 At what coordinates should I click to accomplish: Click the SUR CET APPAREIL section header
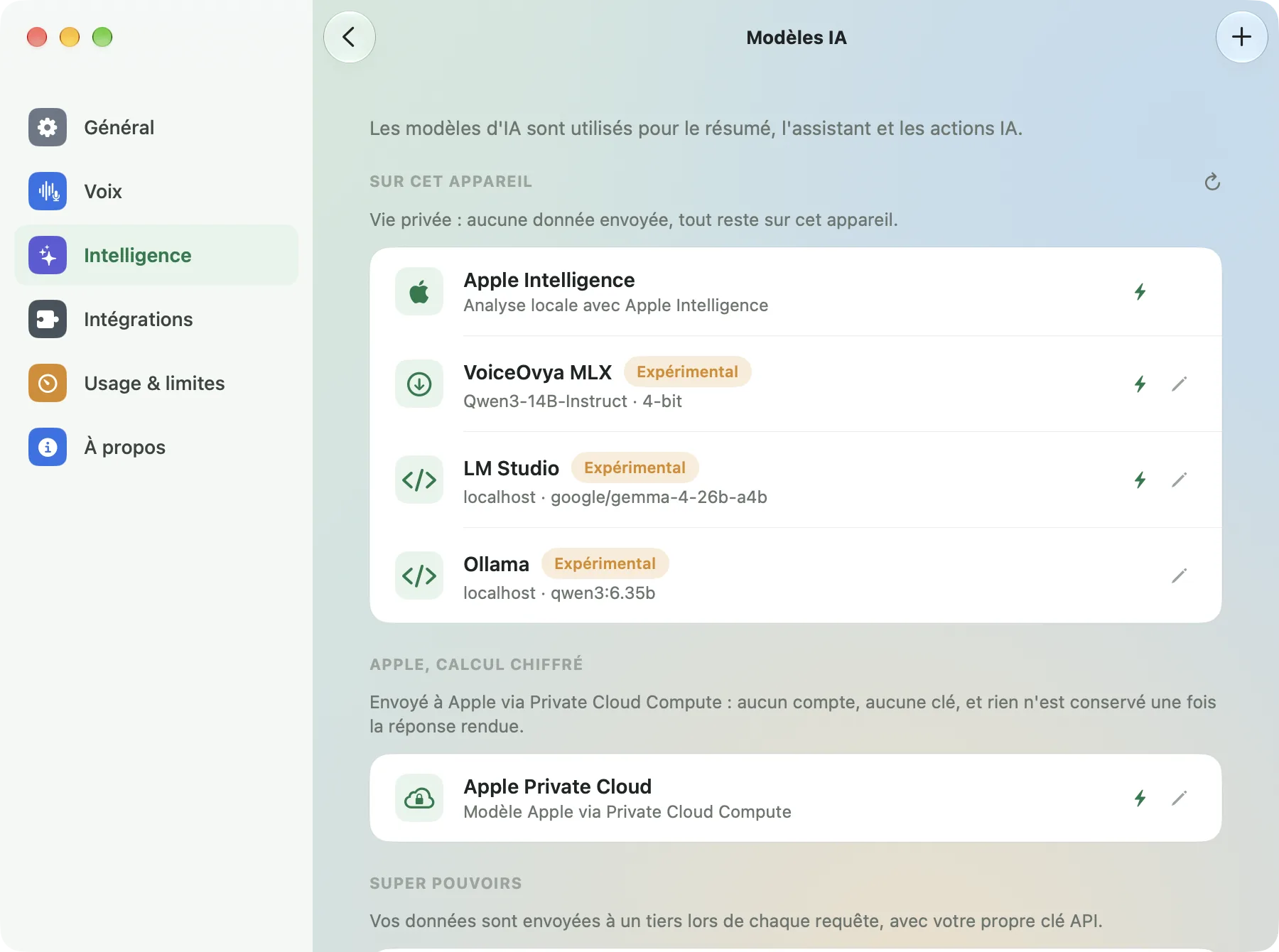click(450, 182)
